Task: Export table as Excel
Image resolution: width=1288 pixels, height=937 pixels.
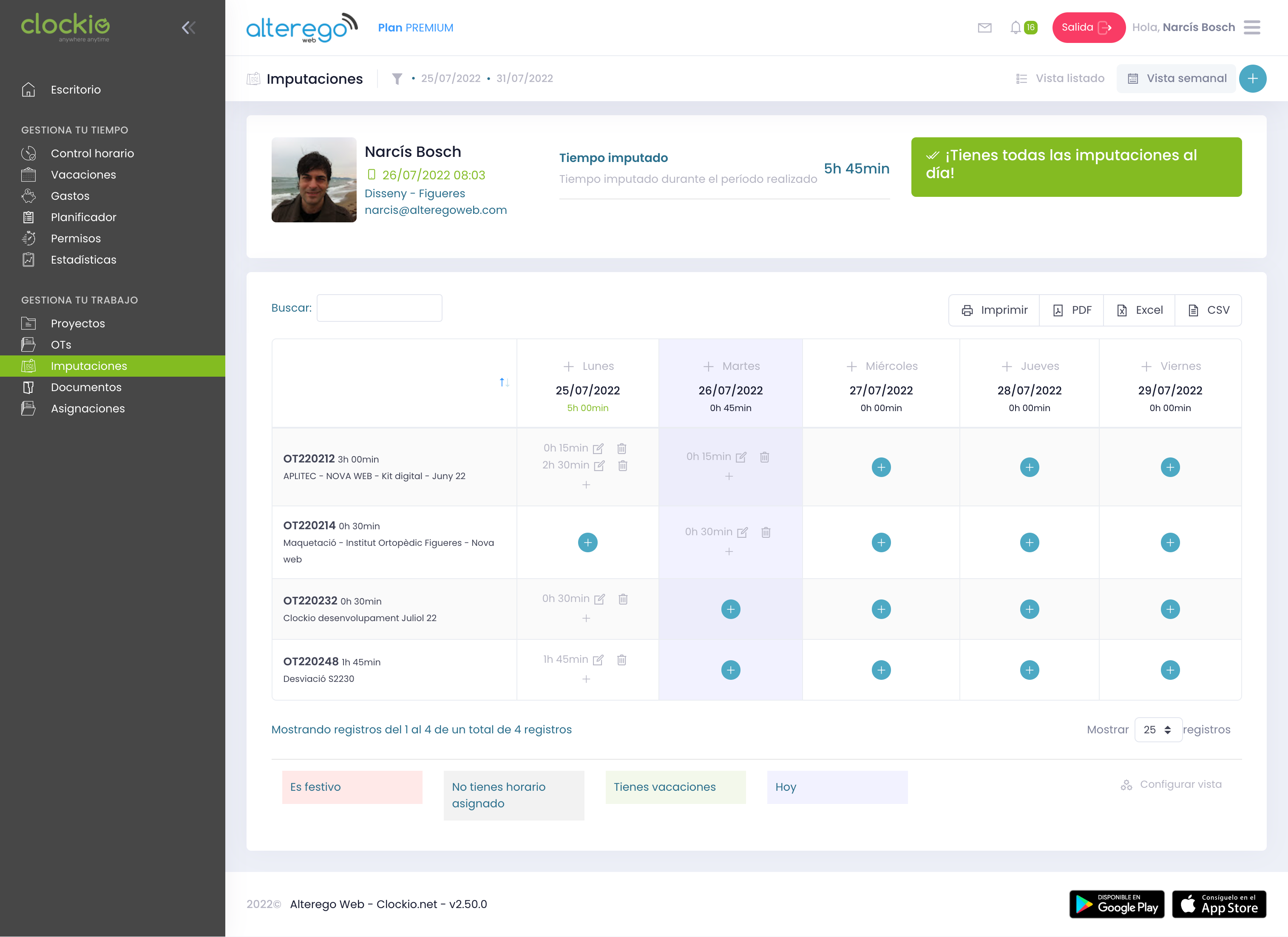Action: [x=1139, y=310]
